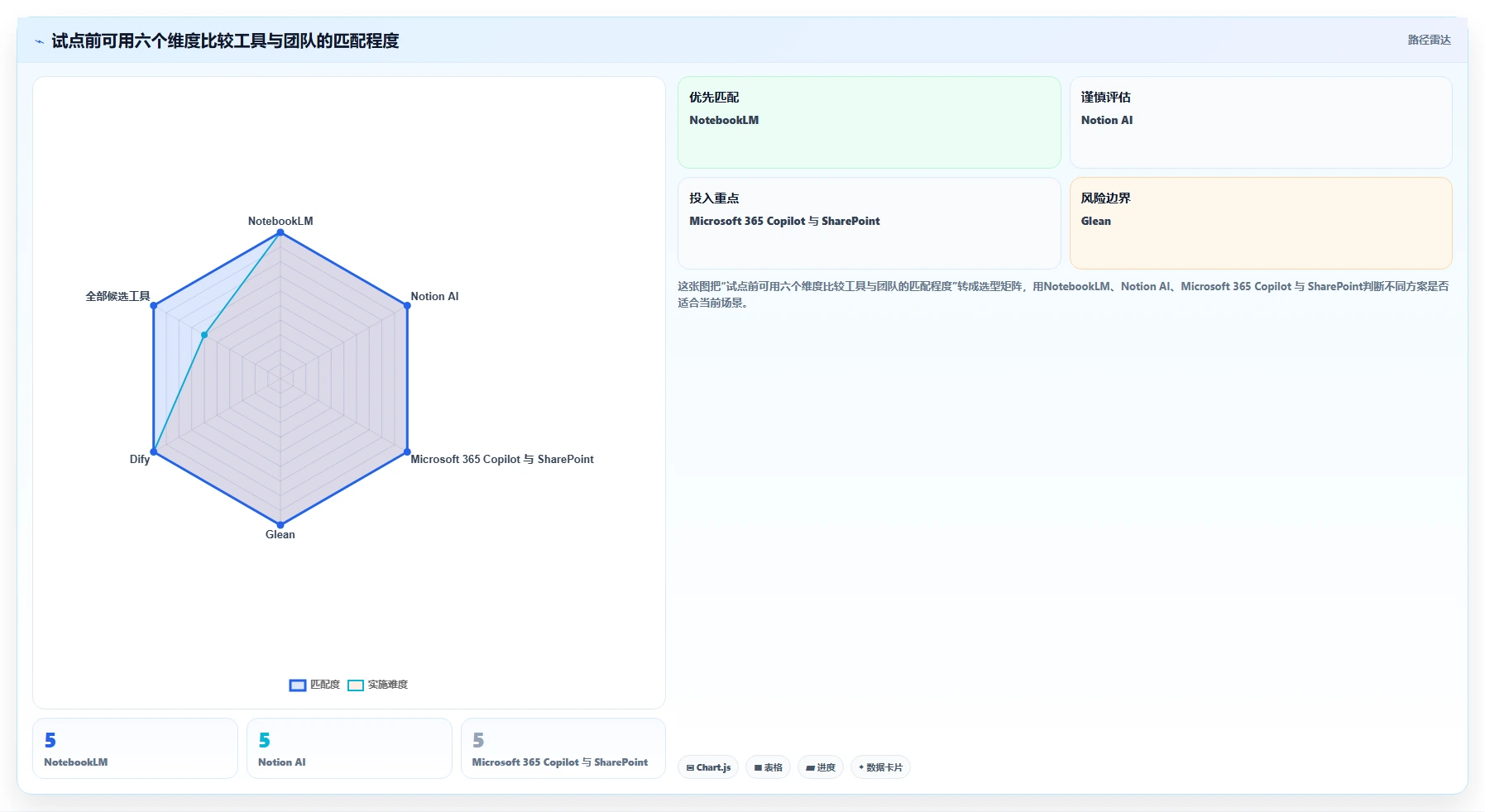Open the 优先匹配 NotebookLM card
Screen dimensions: 1485x812
coord(869,122)
